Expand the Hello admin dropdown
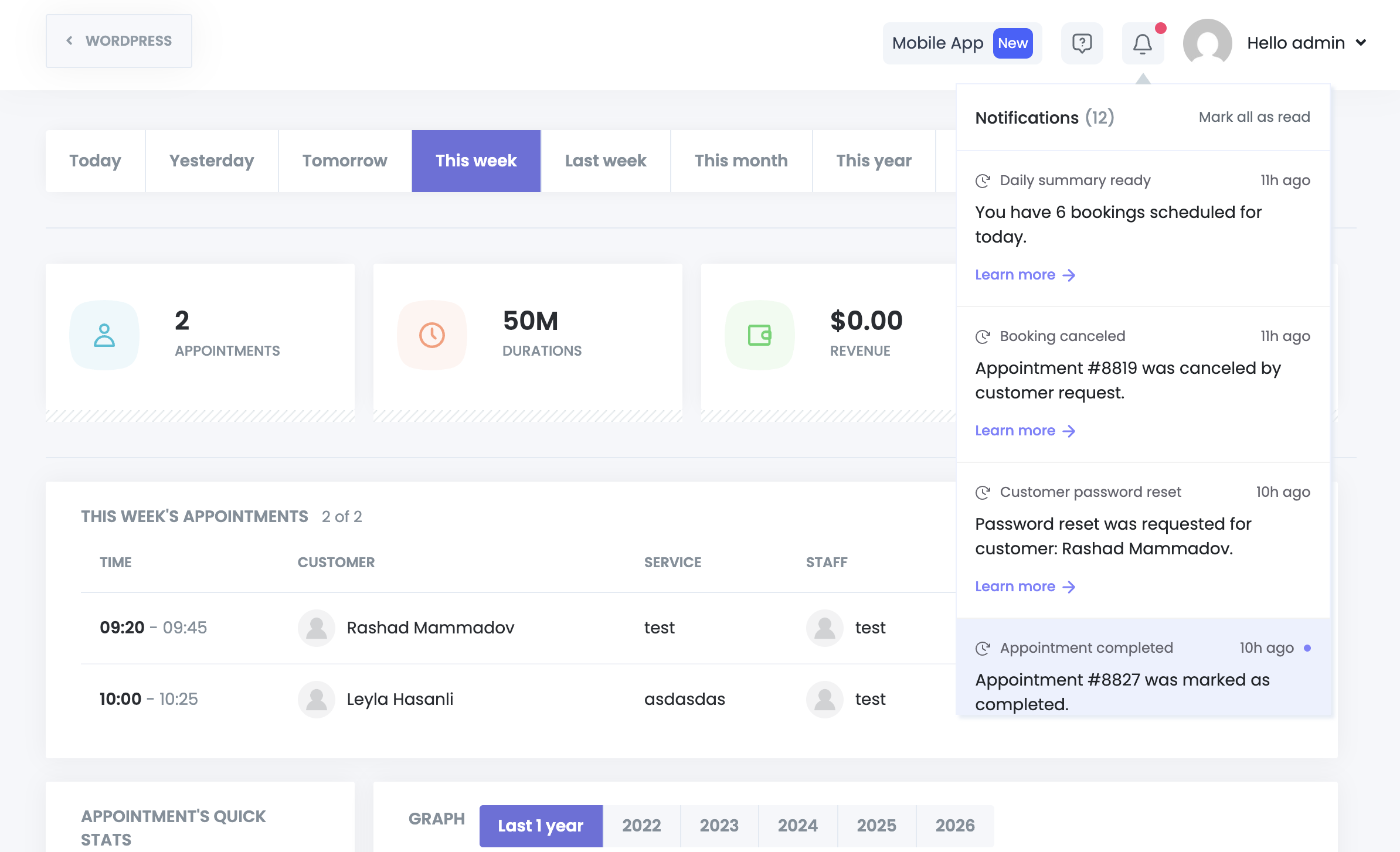Image resolution: width=1400 pixels, height=852 pixels. (x=1361, y=43)
